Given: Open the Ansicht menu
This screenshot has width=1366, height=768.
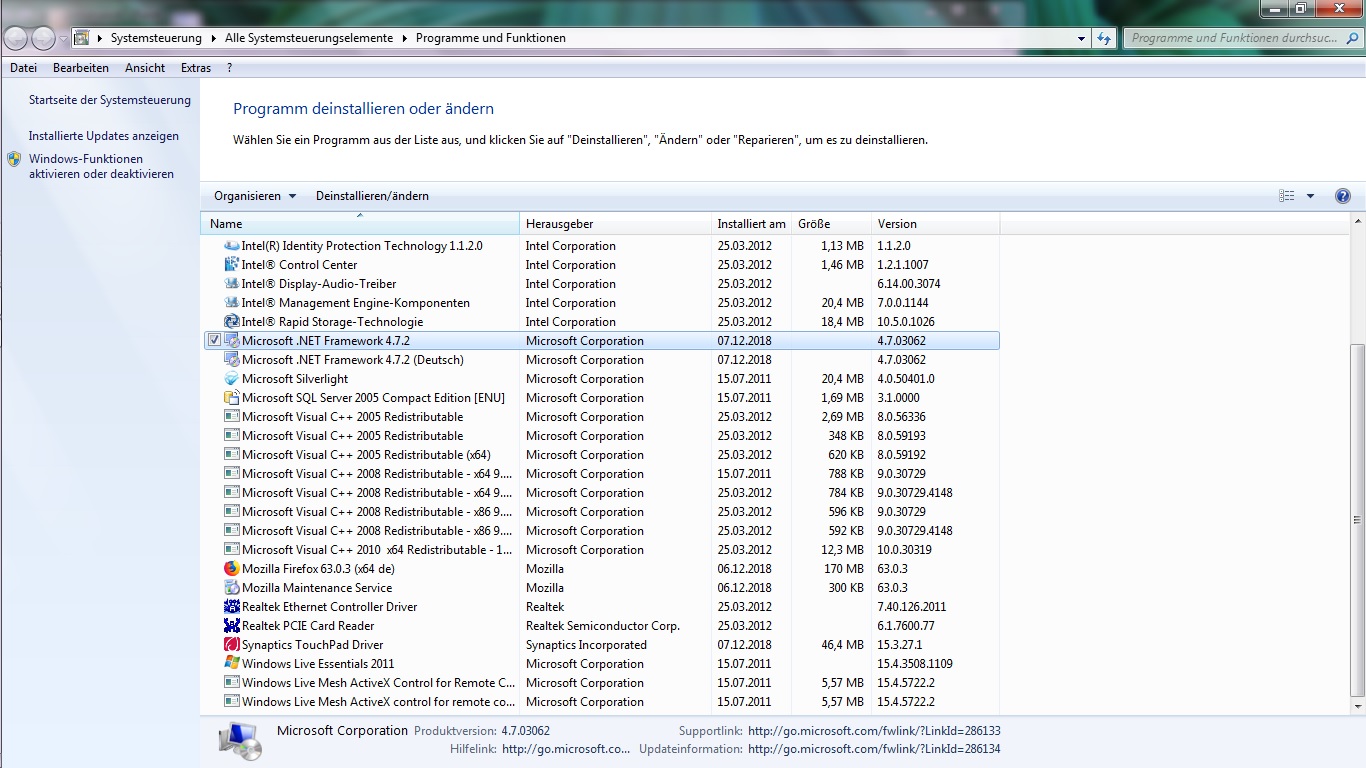Looking at the screenshot, I should 145,68.
